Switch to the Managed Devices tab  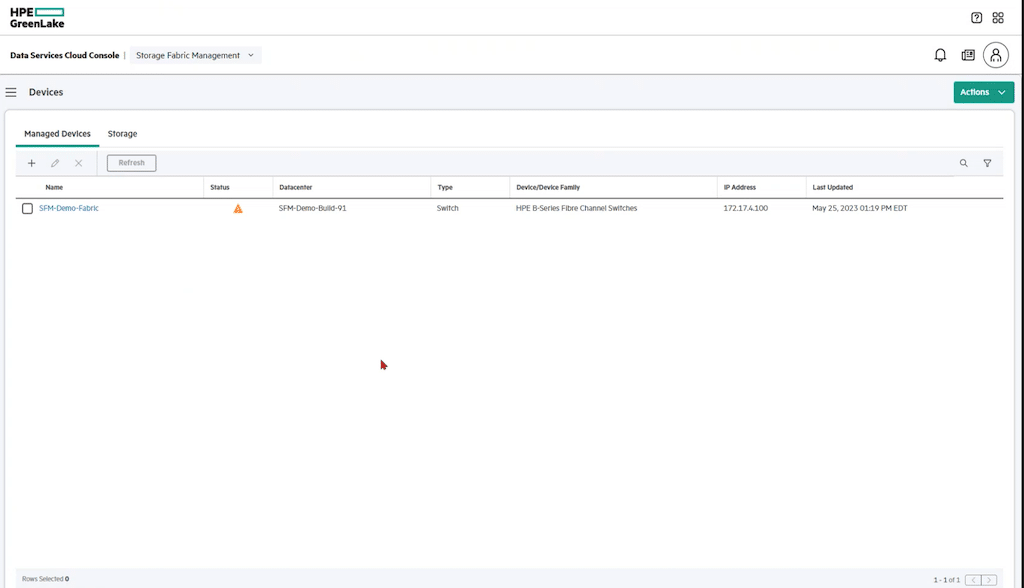(x=57, y=134)
